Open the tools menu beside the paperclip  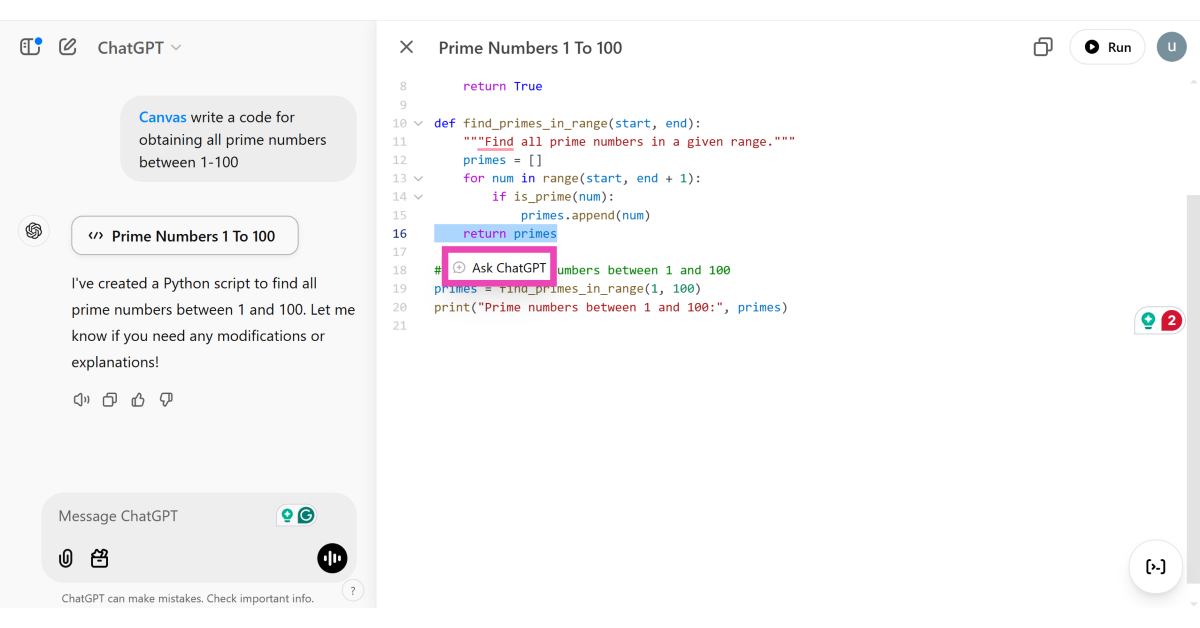(x=99, y=558)
